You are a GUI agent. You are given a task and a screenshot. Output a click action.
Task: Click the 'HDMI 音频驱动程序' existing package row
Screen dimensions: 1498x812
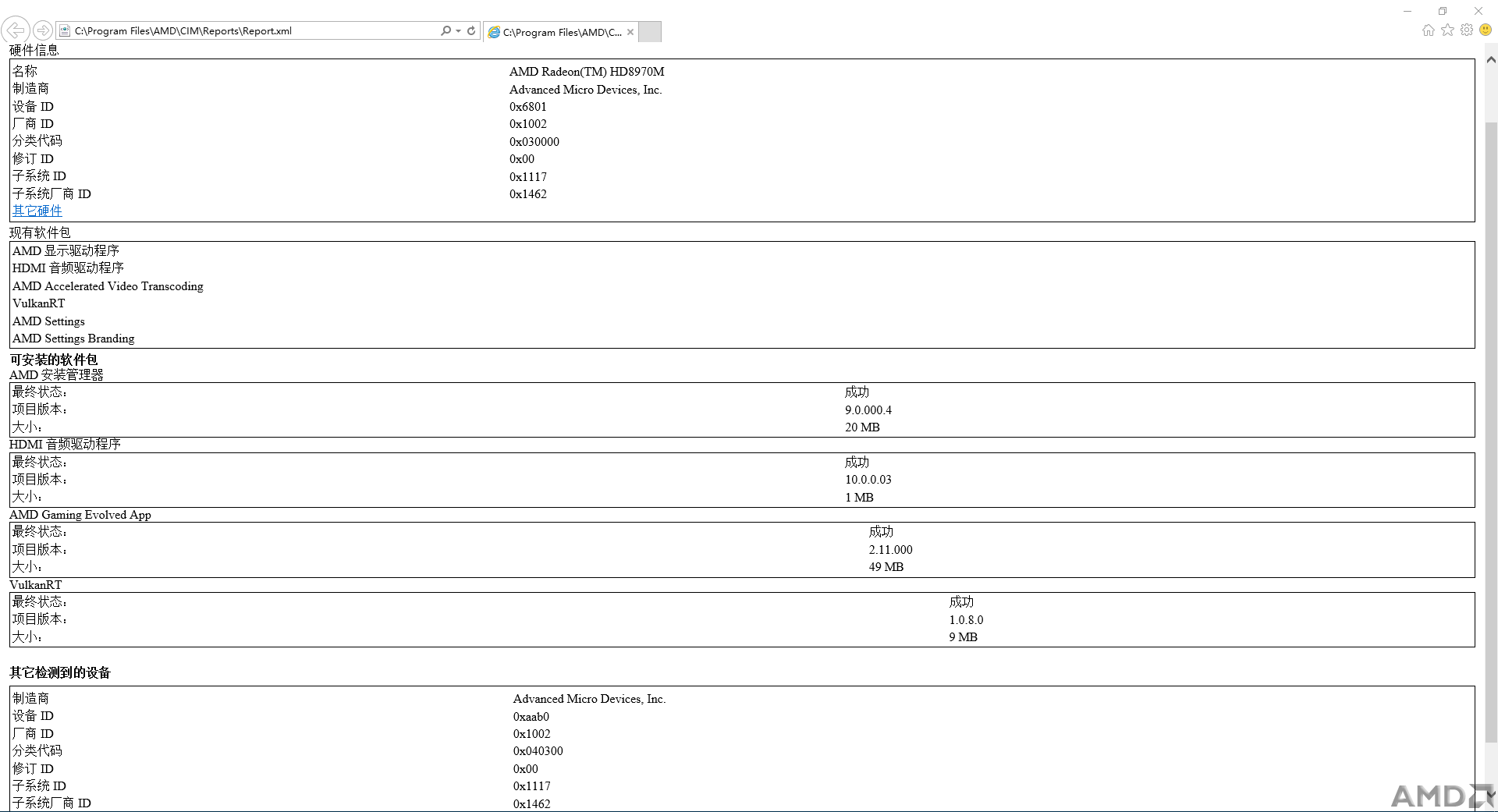(x=68, y=268)
